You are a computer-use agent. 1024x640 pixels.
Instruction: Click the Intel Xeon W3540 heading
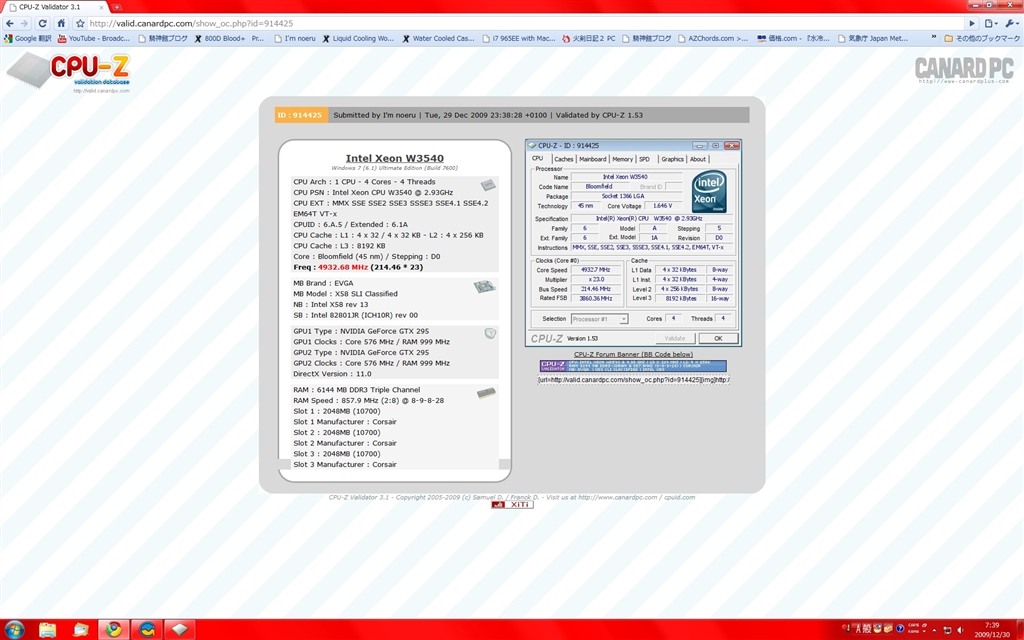click(x=394, y=158)
